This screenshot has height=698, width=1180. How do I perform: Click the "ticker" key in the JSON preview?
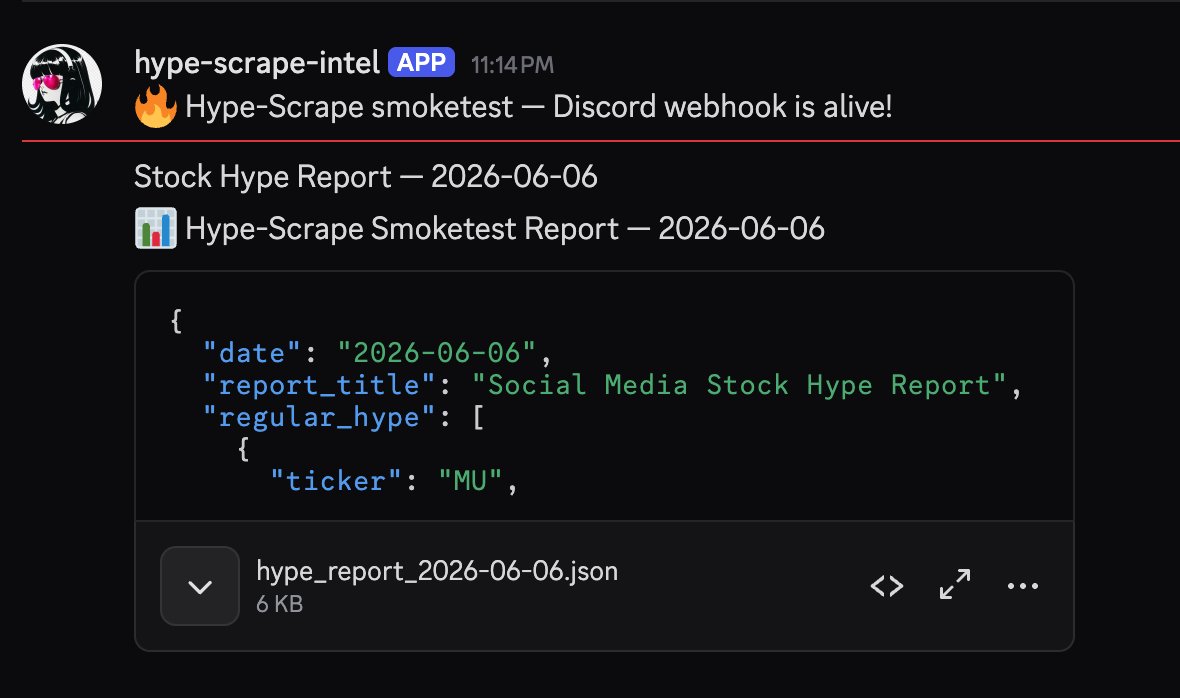point(336,481)
